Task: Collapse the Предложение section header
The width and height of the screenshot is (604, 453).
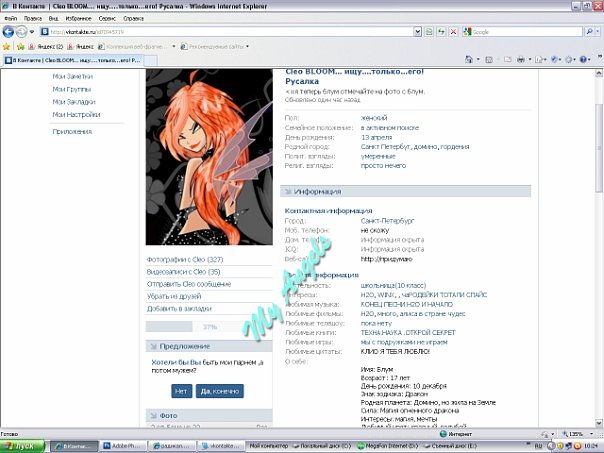Action: (209, 346)
